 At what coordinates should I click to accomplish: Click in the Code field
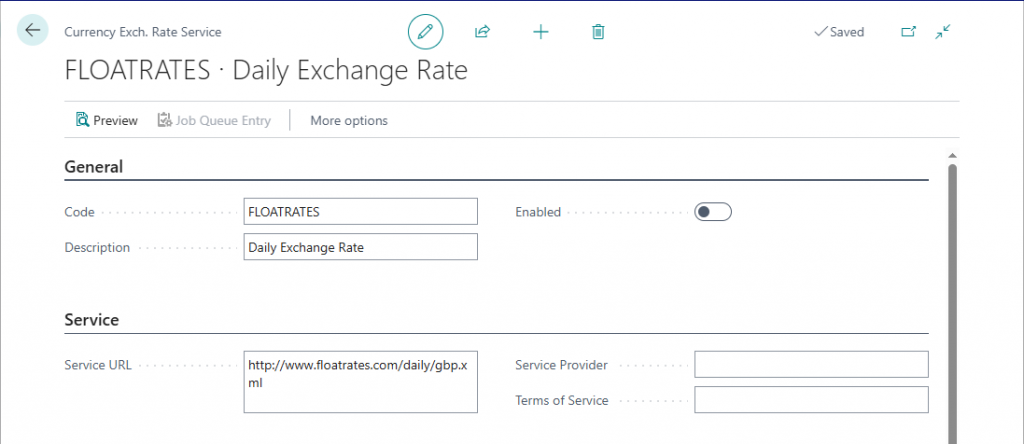click(x=360, y=211)
